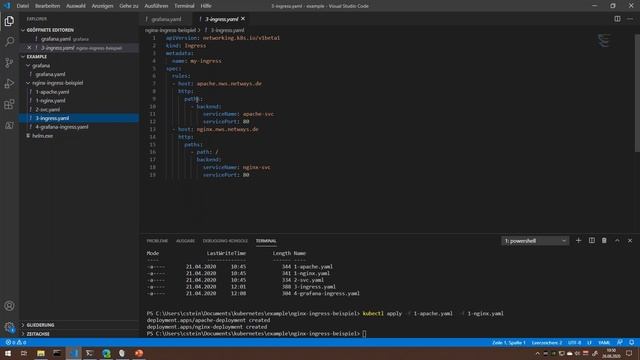
Task: Change encoding via UTF-8 status item
Action: pyautogui.click(x=574, y=342)
